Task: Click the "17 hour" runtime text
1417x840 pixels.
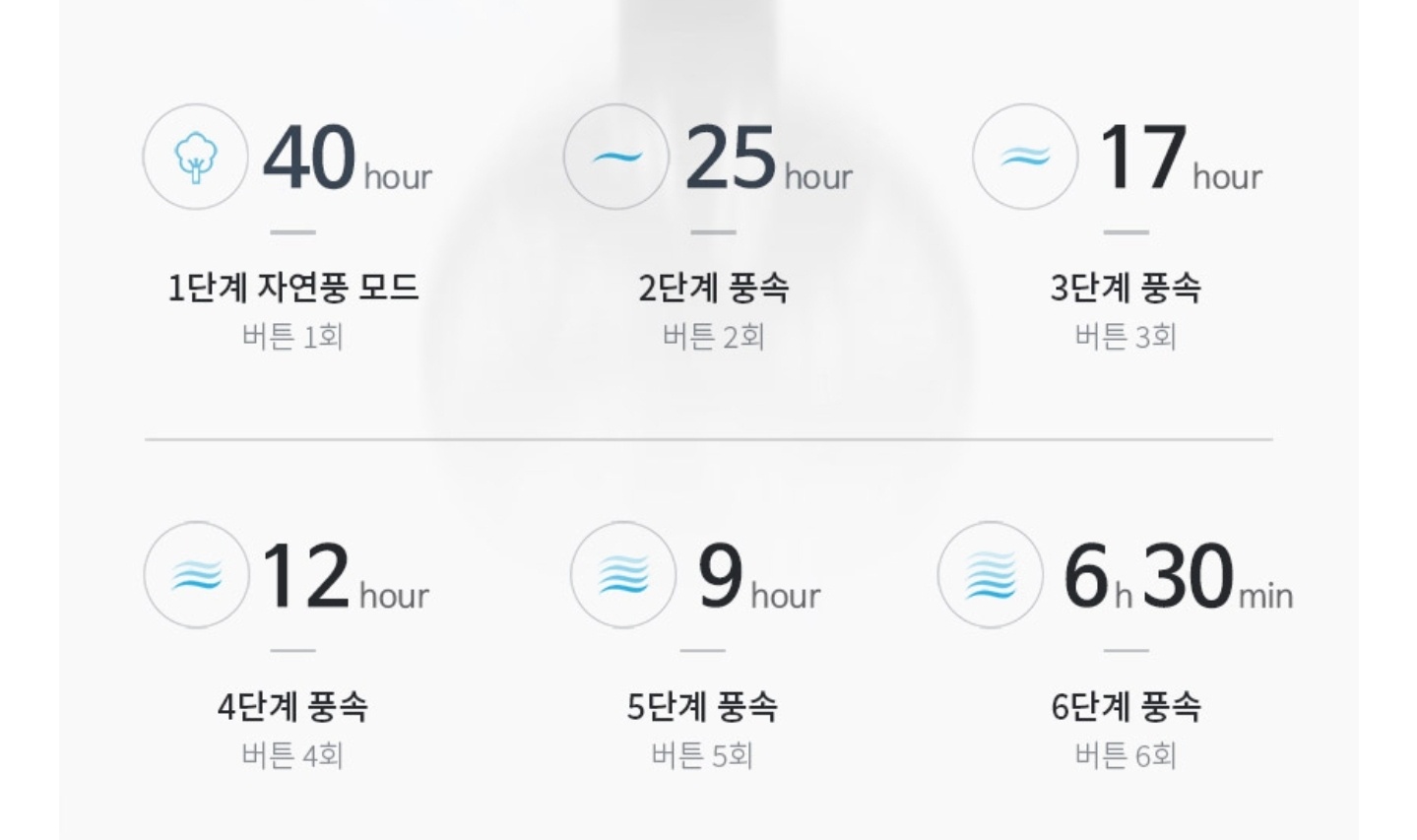Action: click(x=1180, y=159)
